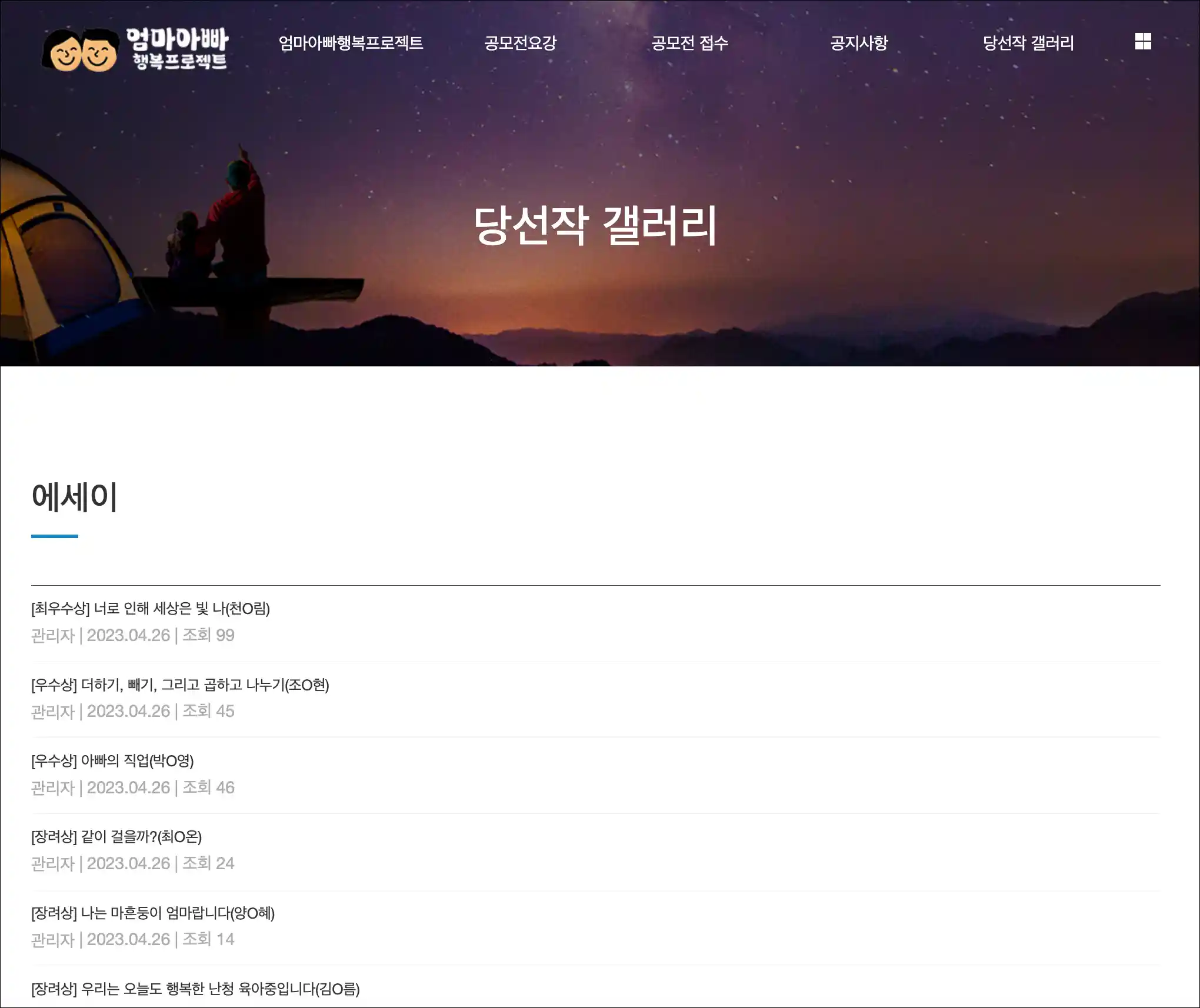Click the metadata line showing 조회 46
Screen dimensions: 1200x1008
(133, 787)
